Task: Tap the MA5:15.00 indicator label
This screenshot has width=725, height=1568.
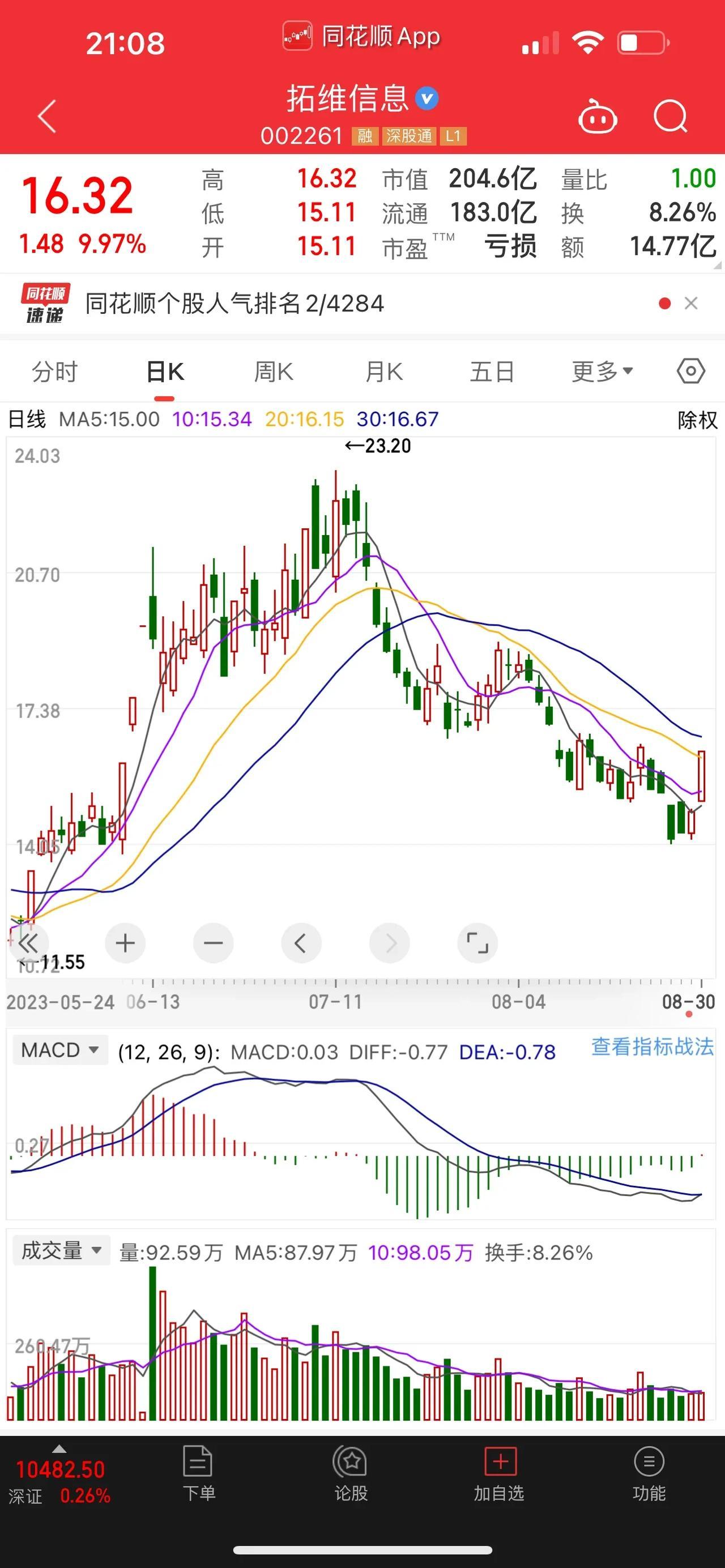Action: (x=109, y=419)
